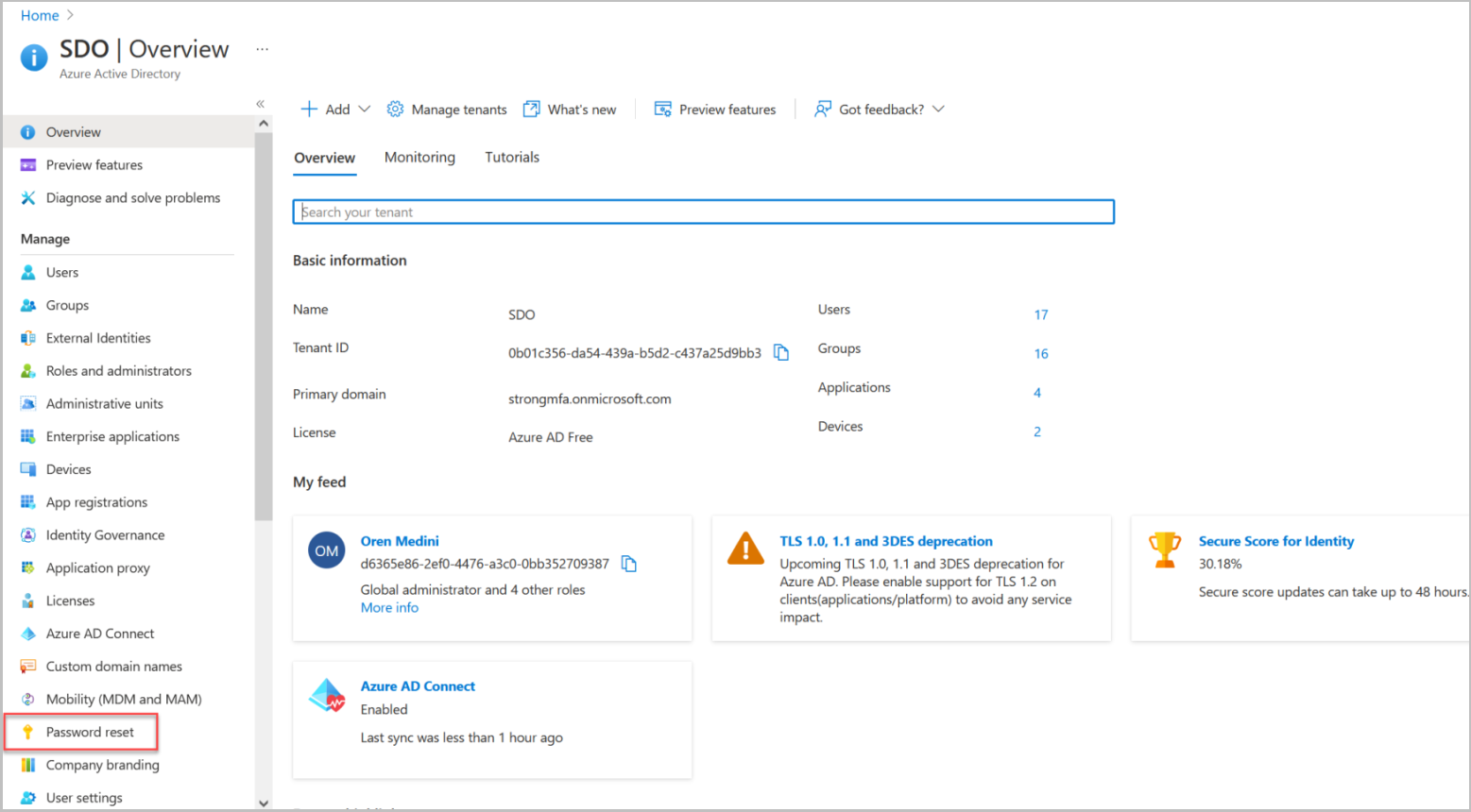This screenshot has width=1471, height=812.
Task: Click the sidebar scroll down arrow
Action: pyautogui.click(x=264, y=804)
